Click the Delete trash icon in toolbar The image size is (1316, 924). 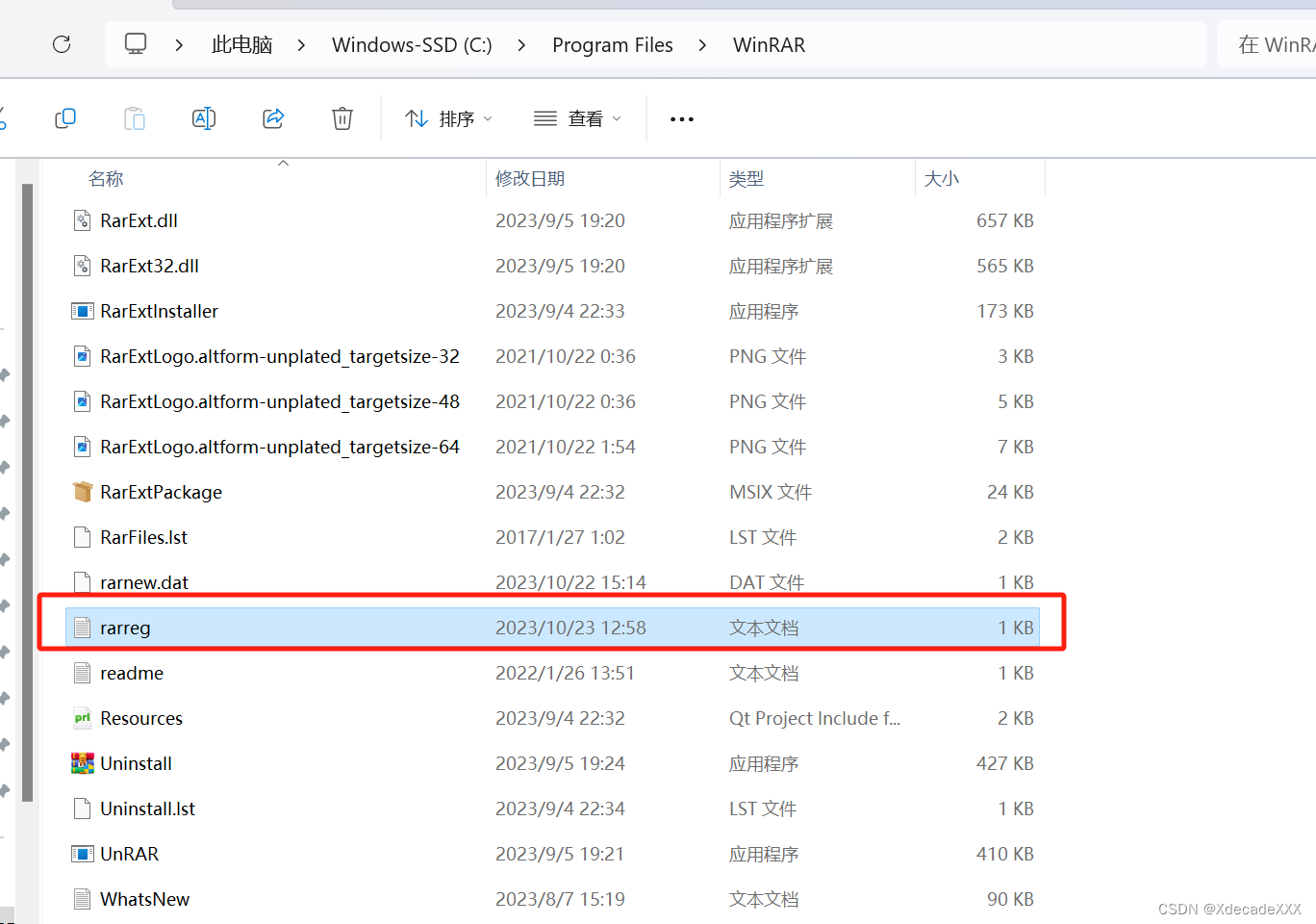pos(342,118)
